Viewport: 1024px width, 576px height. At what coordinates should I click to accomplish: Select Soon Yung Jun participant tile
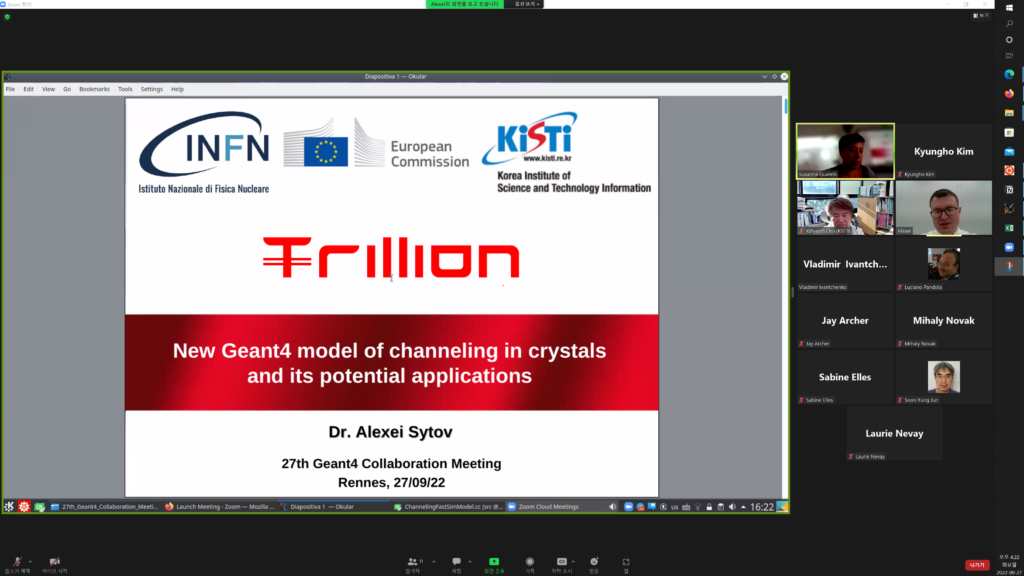[x=944, y=377]
